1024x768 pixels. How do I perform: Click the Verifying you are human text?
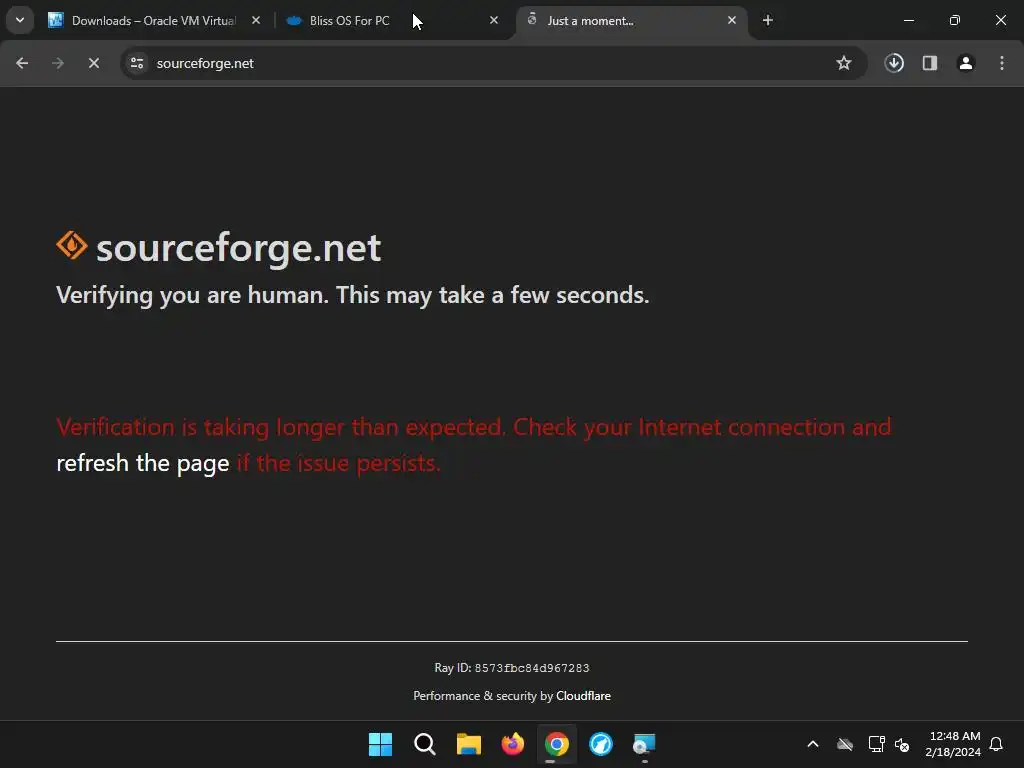353,295
